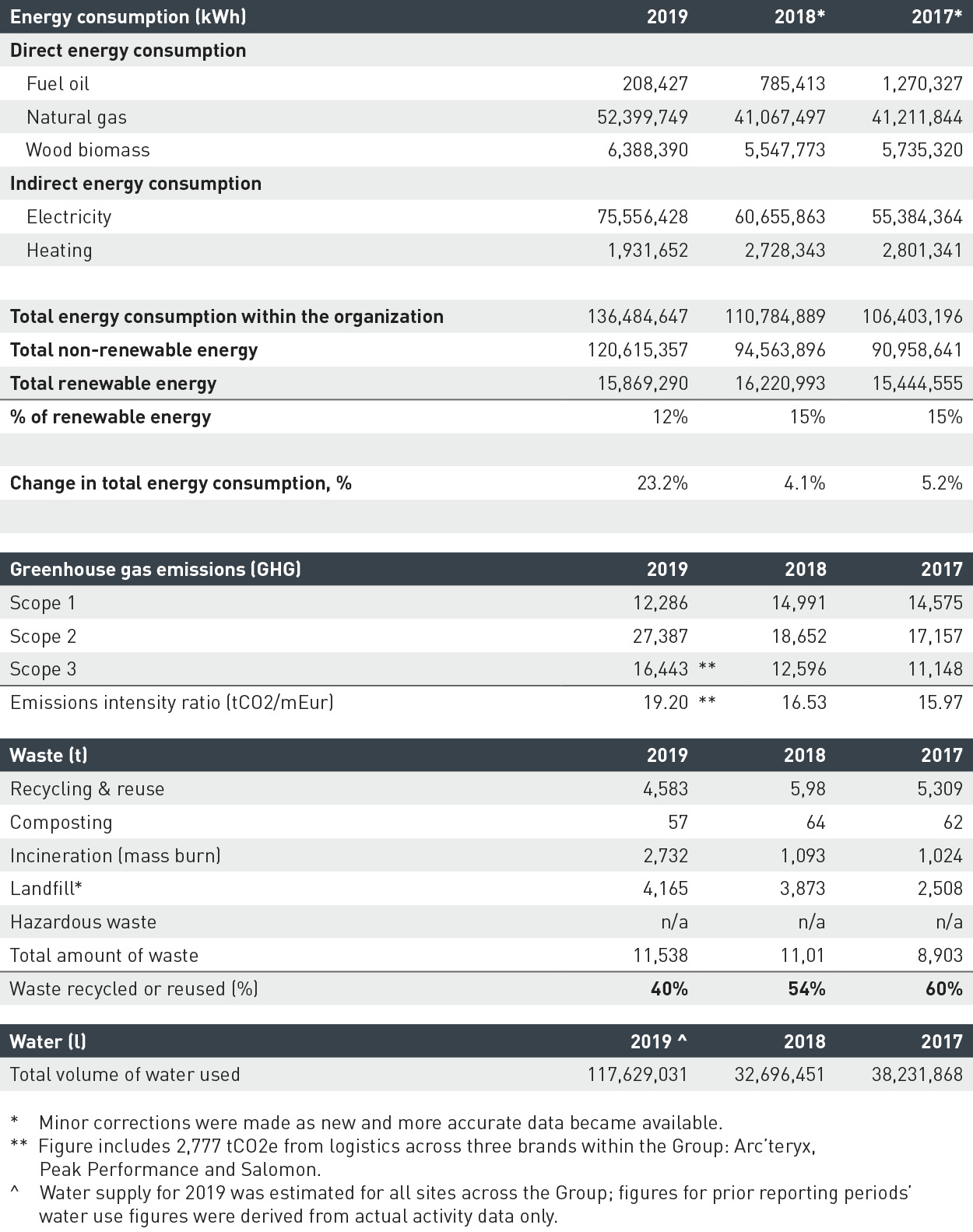Click the double asterisk next to Scope 3
The height and width of the screenshot is (1232, 973).
point(707,669)
